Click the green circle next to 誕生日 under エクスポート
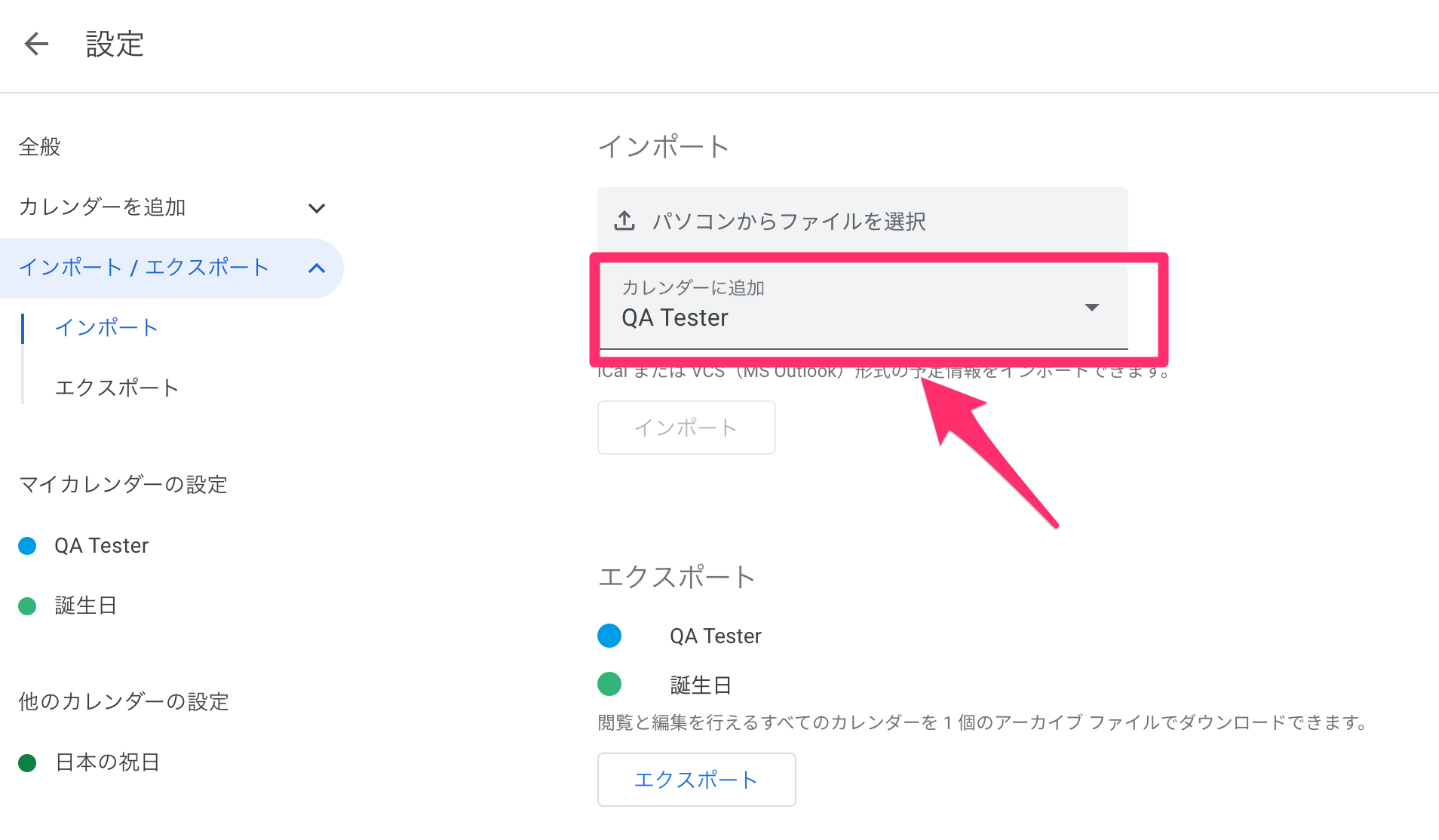 click(609, 684)
